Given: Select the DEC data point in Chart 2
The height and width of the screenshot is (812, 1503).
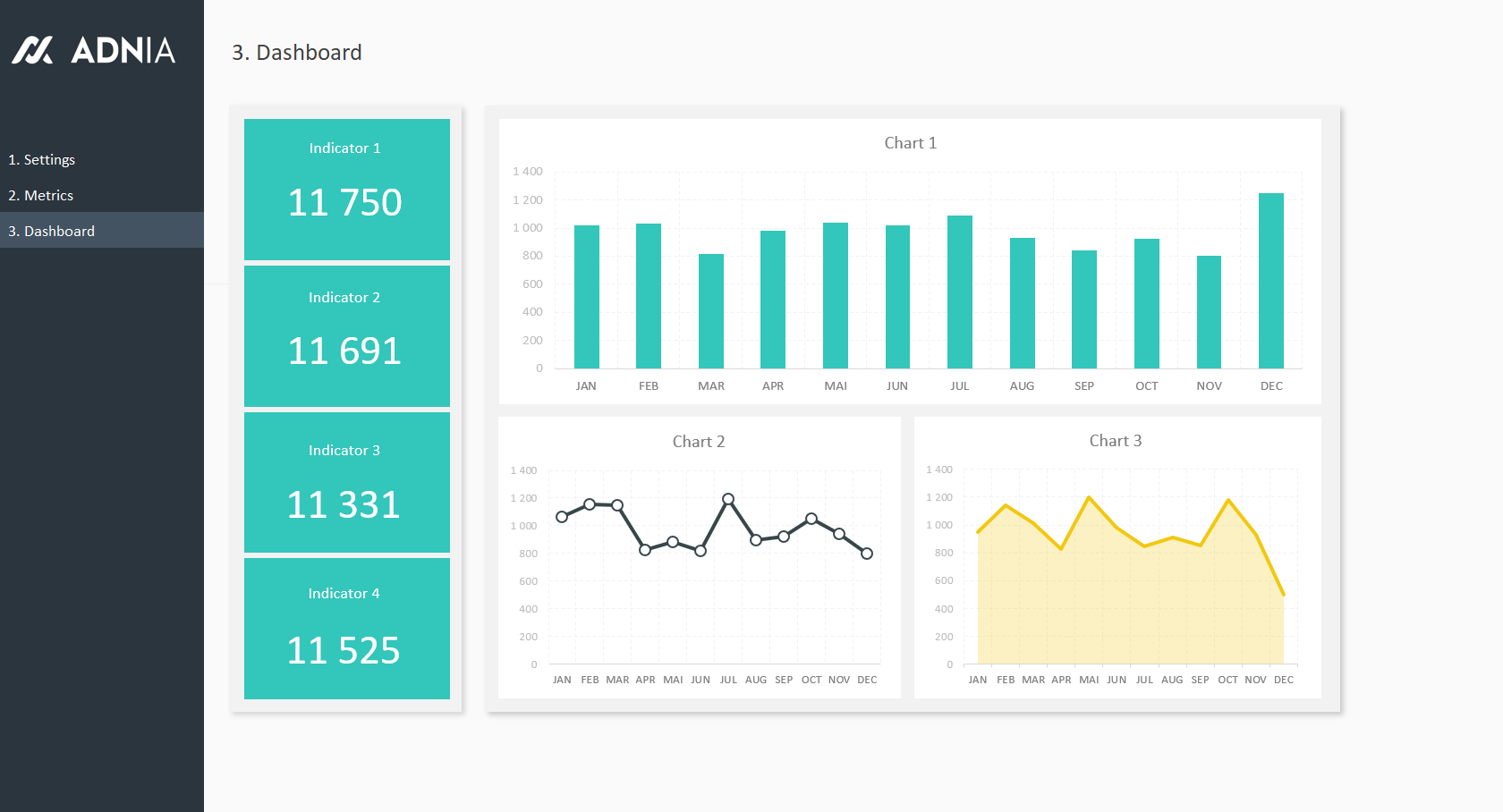Looking at the screenshot, I should pyautogui.click(x=867, y=554).
